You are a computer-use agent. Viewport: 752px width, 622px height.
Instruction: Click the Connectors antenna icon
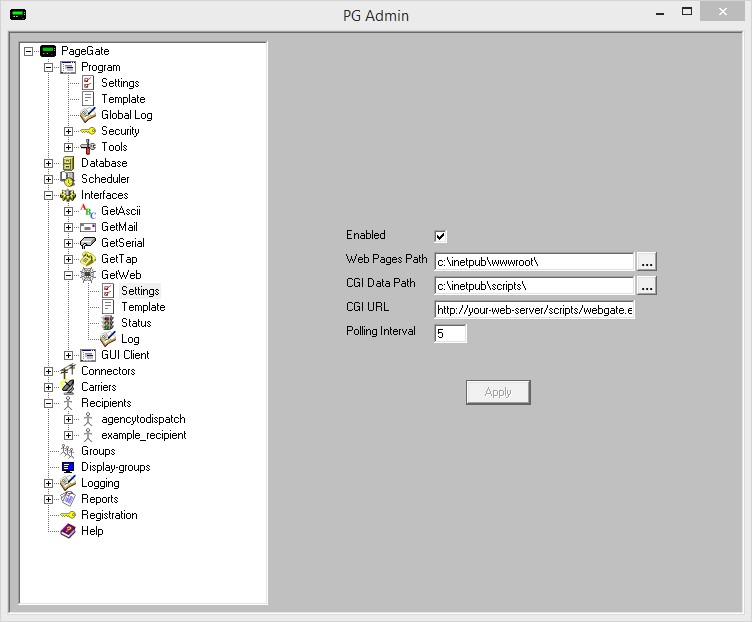point(68,371)
